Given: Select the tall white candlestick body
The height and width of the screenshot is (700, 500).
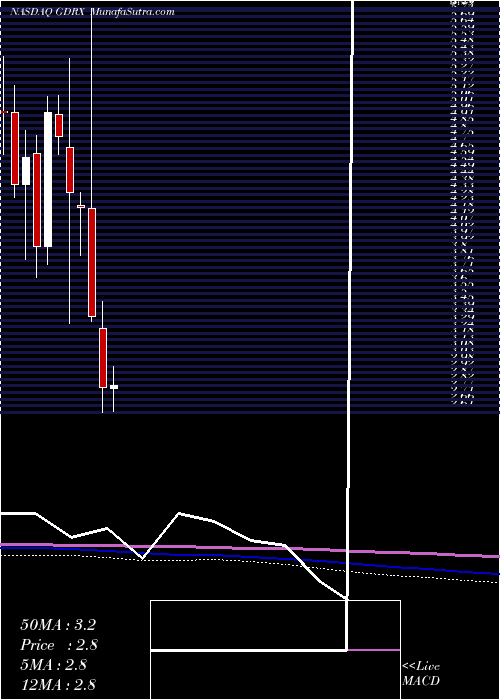Looking at the screenshot, I should pos(48,179).
